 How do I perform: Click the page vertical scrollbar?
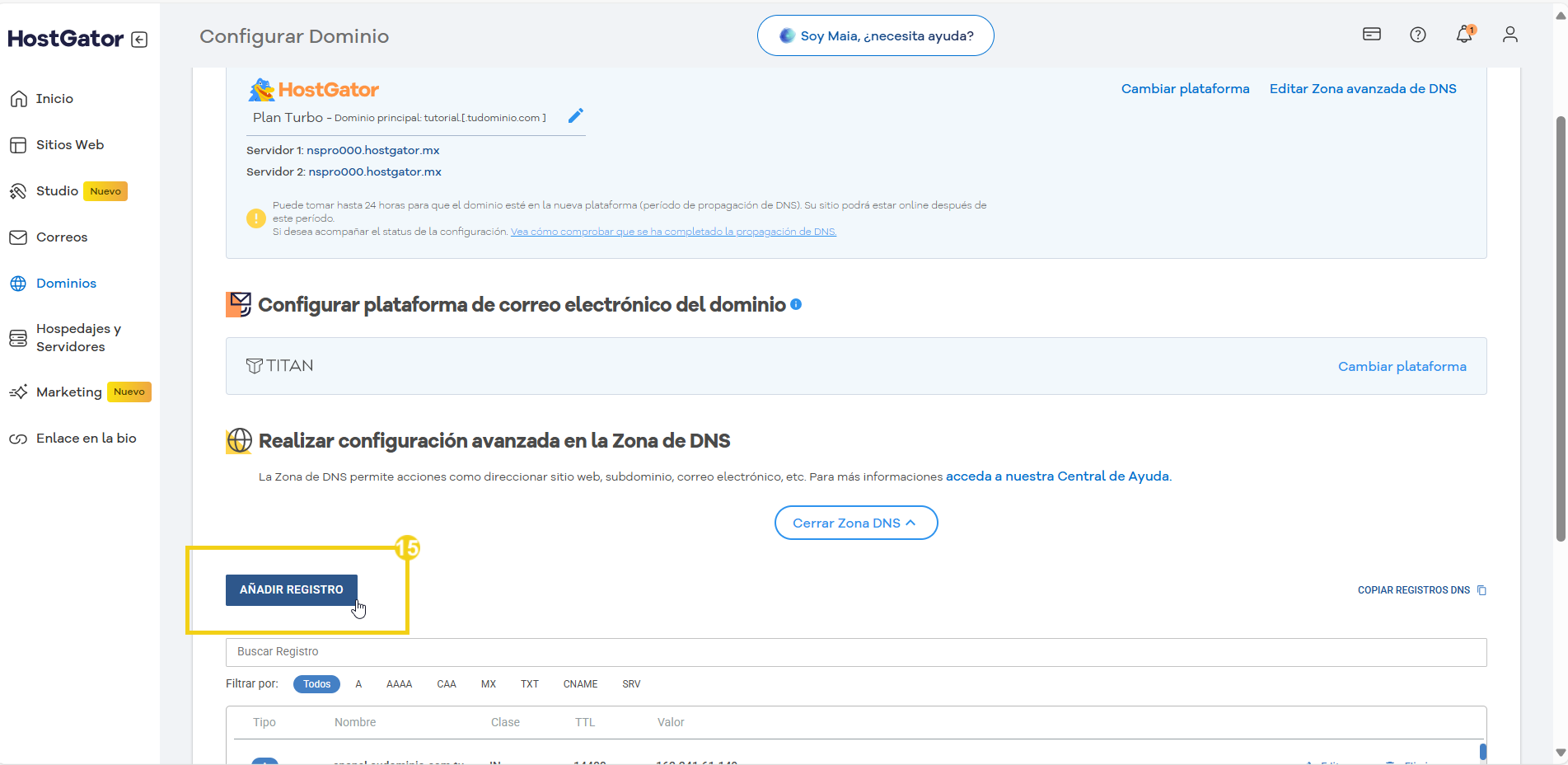click(x=1560, y=330)
